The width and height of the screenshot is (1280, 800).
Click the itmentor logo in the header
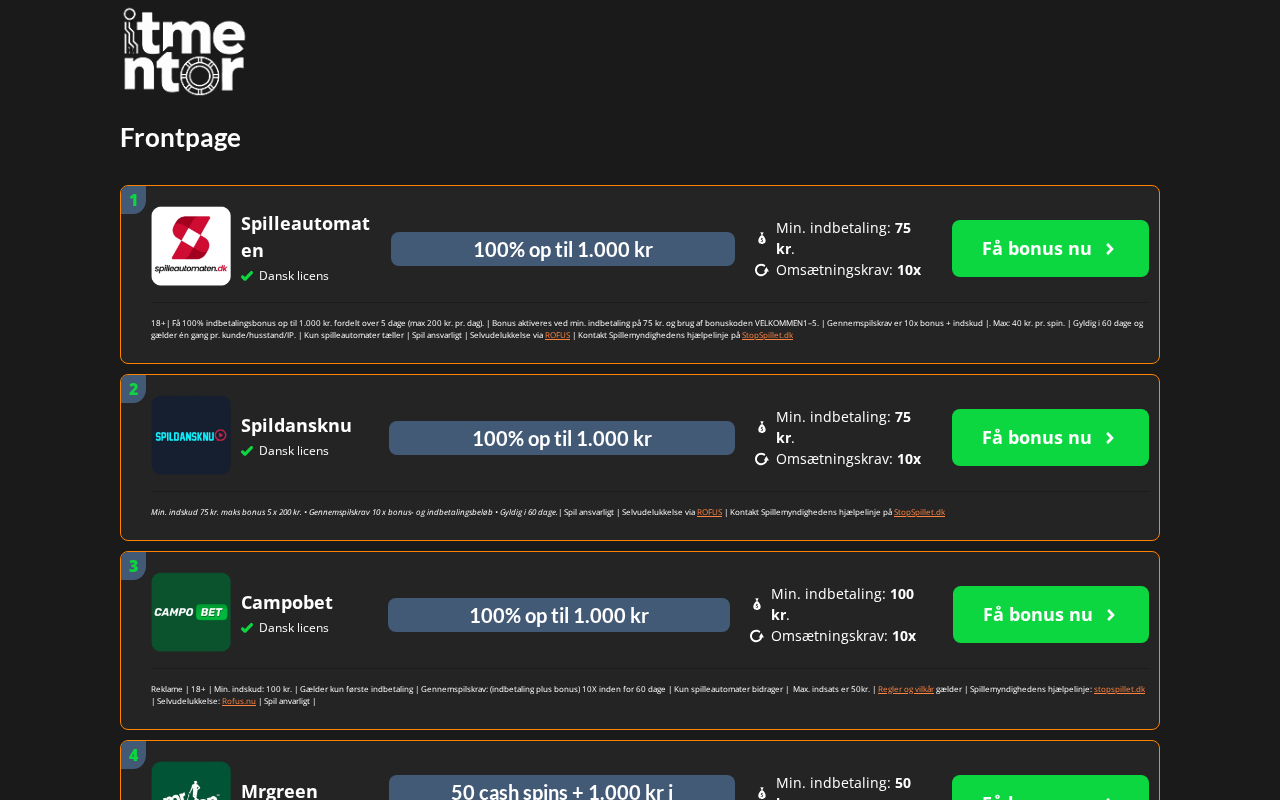click(x=184, y=51)
